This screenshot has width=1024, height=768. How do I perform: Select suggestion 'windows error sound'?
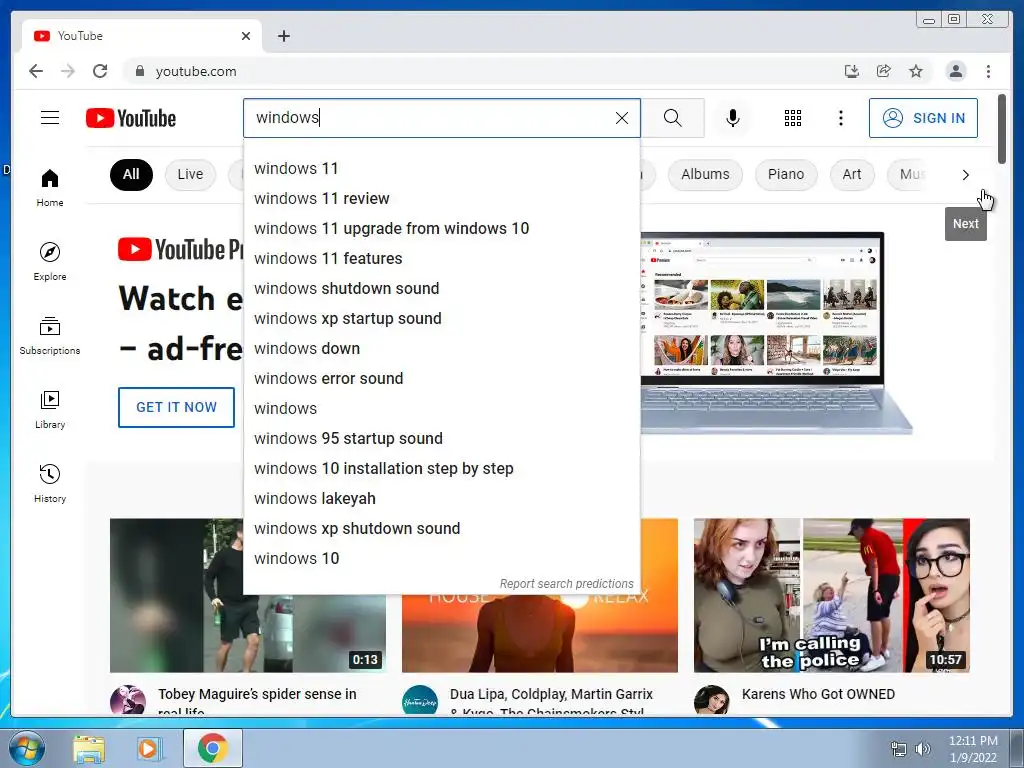pos(441,379)
